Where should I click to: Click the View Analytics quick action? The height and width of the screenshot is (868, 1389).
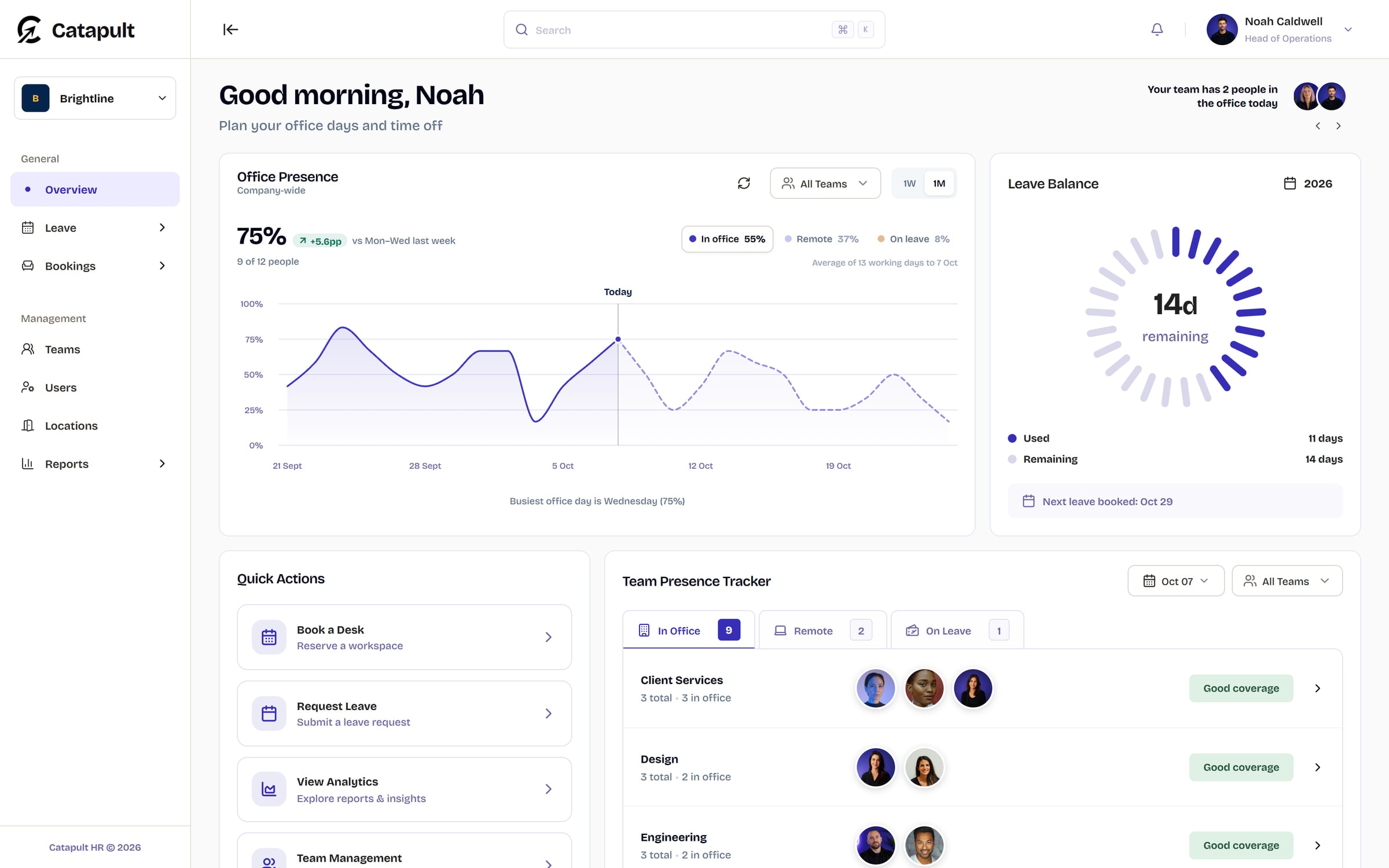[x=405, y=789]
